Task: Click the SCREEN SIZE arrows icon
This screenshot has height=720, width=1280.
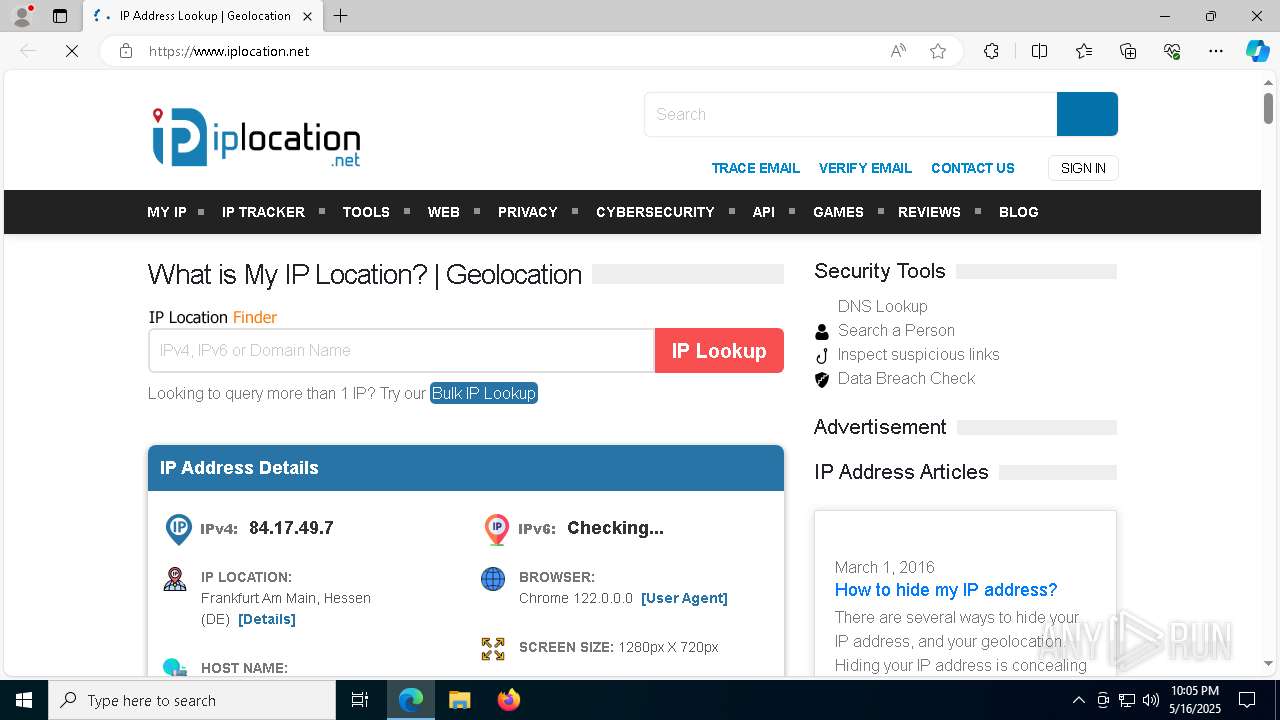Action: click(x=493, y=649)
